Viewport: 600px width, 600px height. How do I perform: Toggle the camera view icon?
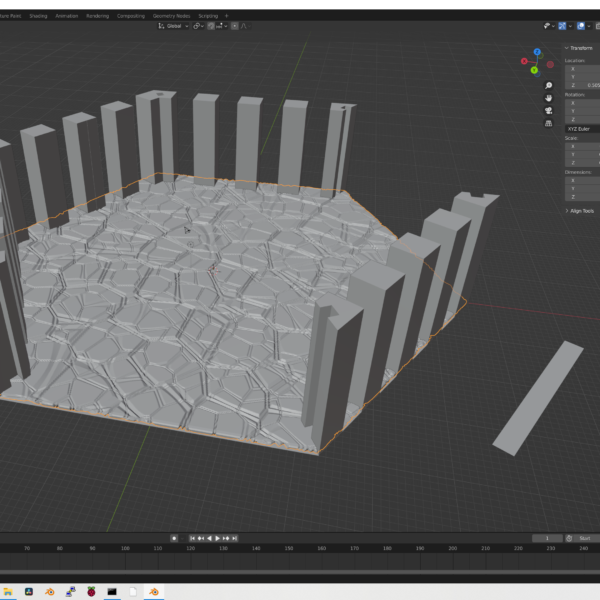548,111
